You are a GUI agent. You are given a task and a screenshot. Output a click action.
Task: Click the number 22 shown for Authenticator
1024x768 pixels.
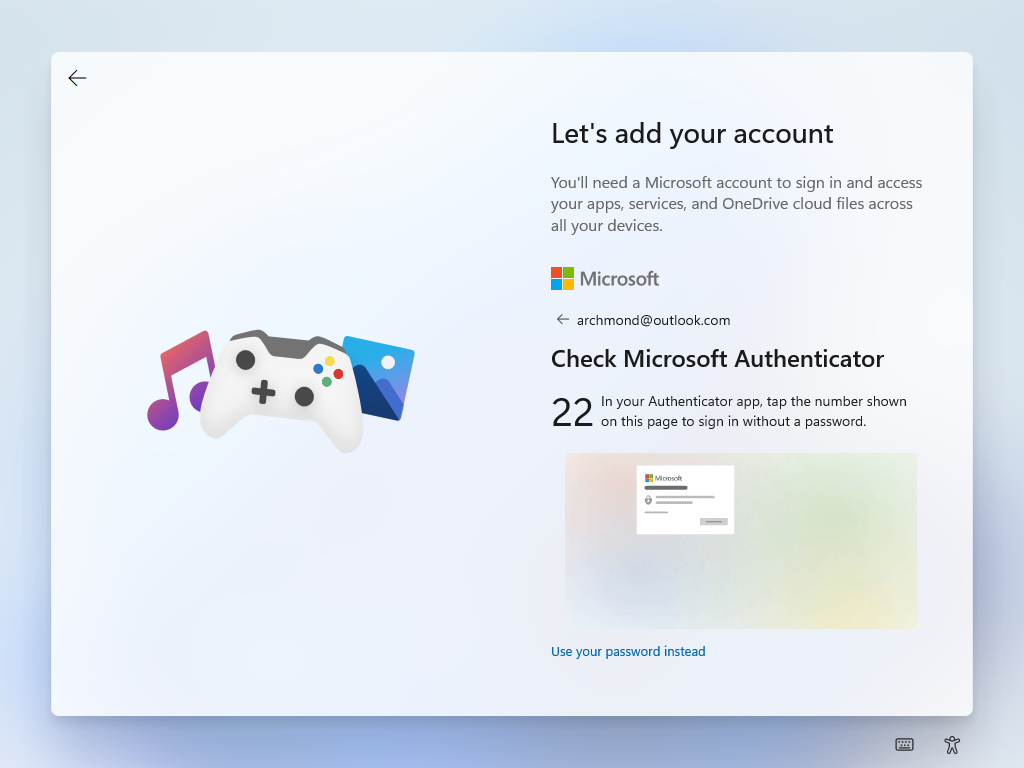pyautogui.click(x=572, y=413)
